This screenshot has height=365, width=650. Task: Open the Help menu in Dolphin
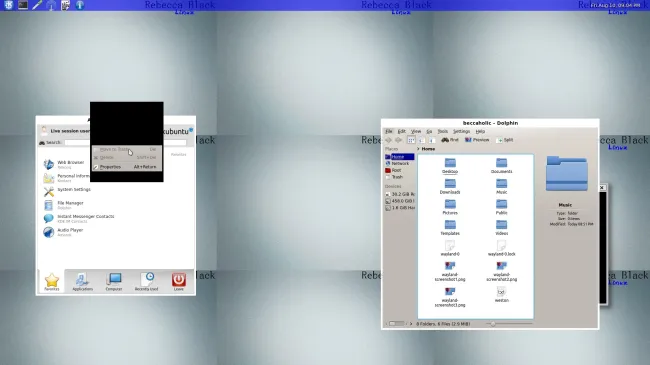pos(480,131)
